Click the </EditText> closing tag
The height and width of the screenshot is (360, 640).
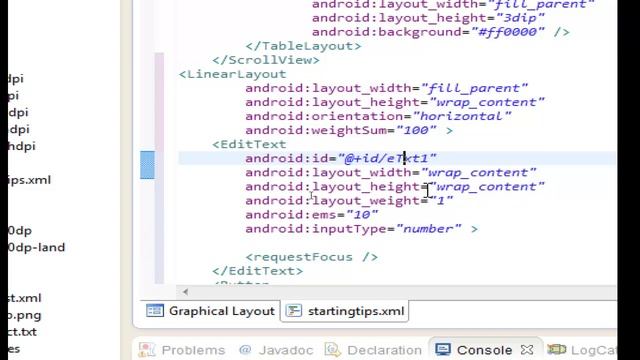tap(258, 271)
